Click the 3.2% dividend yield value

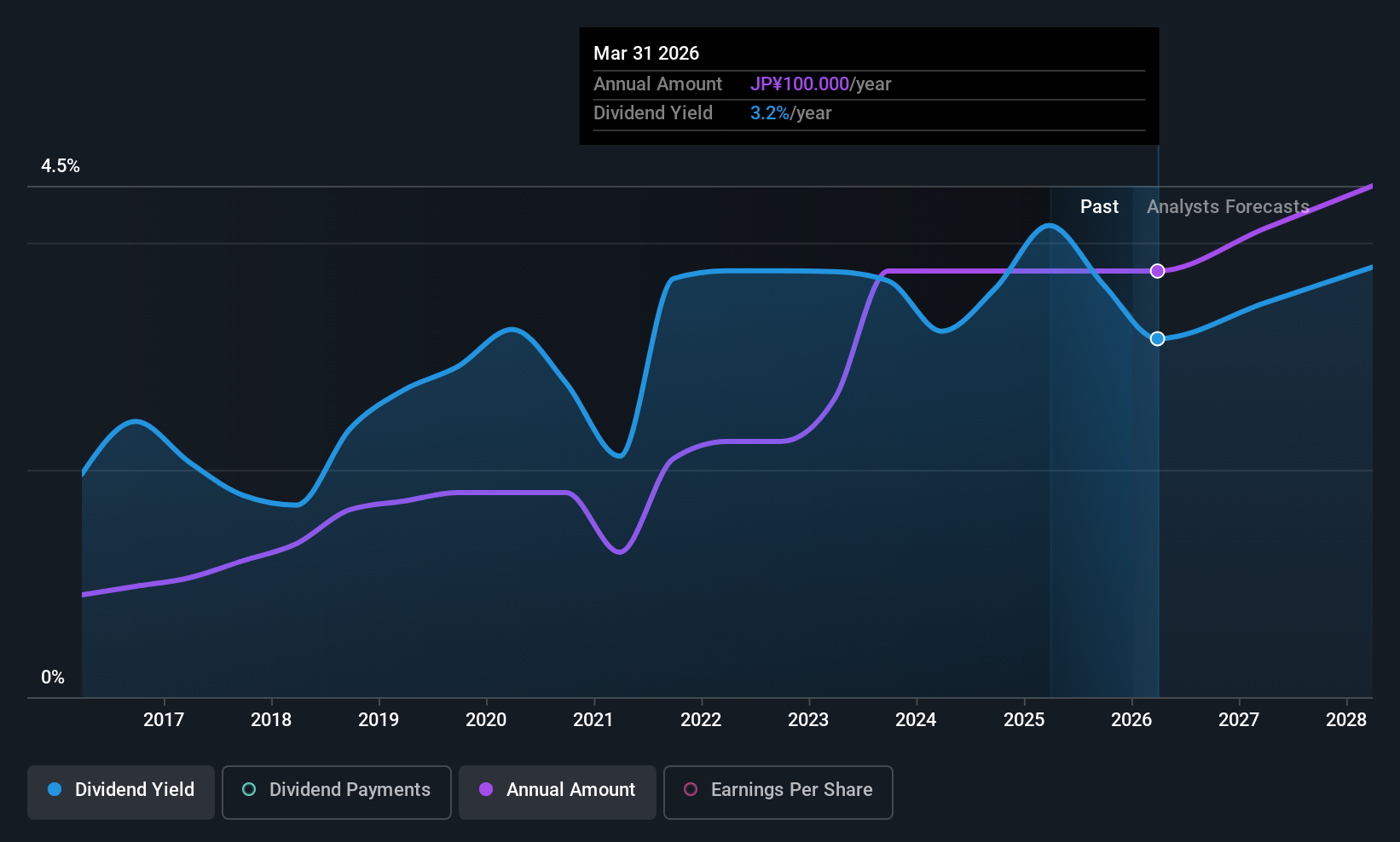770,113
